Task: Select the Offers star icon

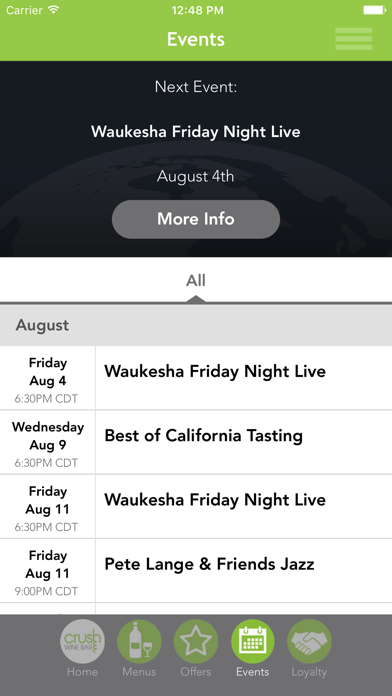Action: (x=196, y=641)
